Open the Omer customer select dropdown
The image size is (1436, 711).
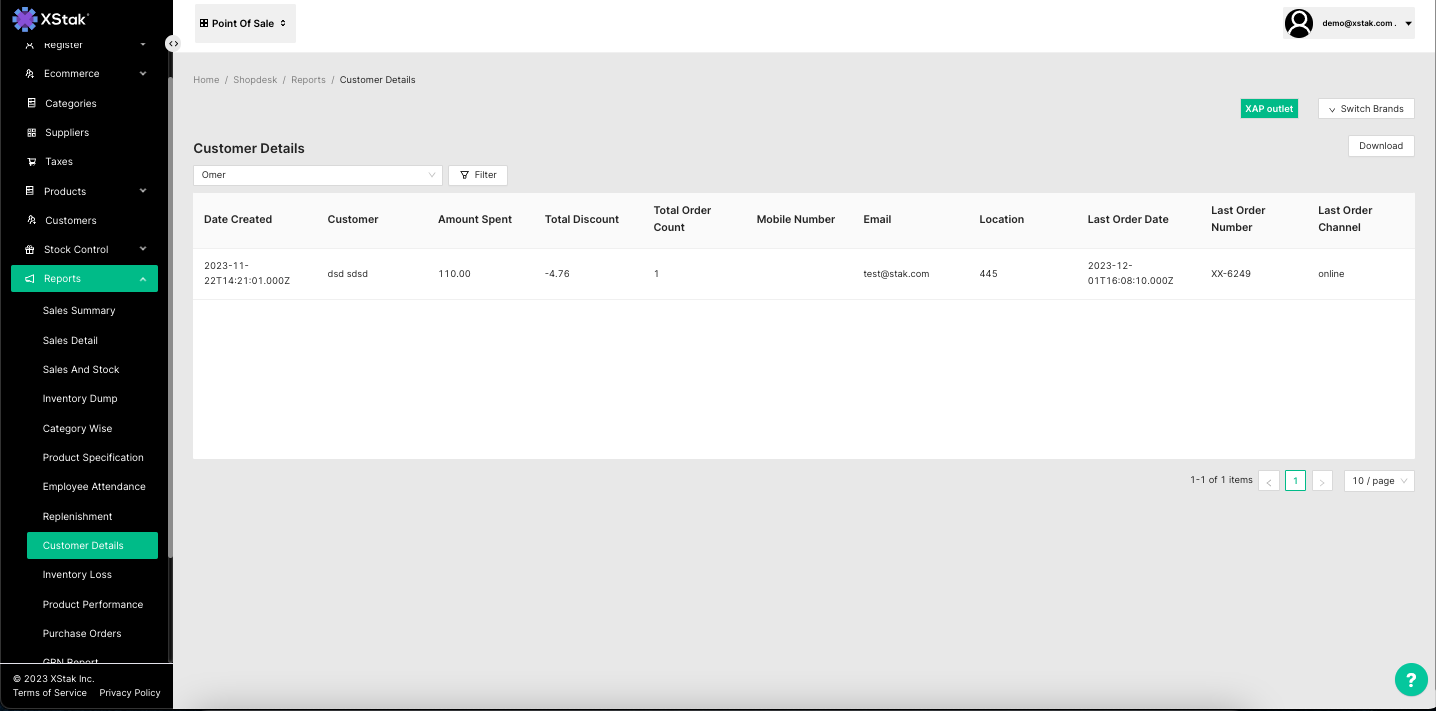pos(317,175)
